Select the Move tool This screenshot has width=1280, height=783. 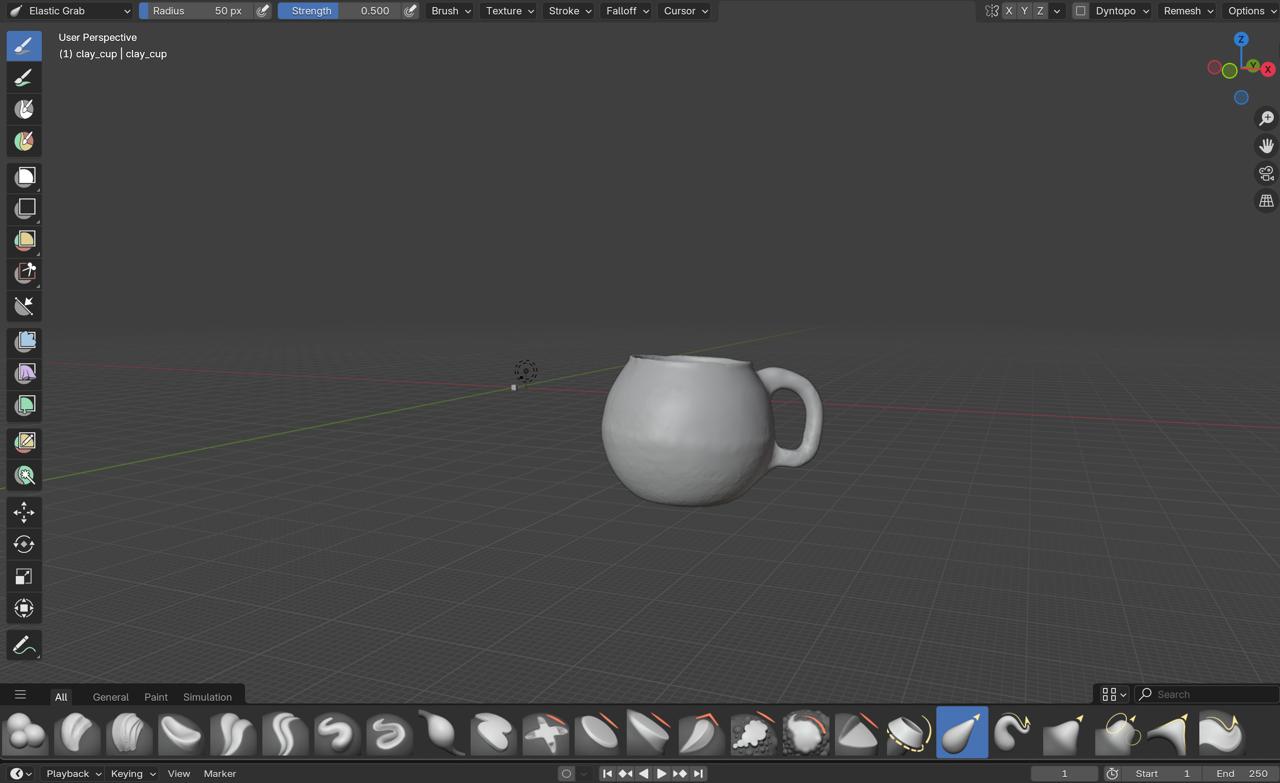pyautogui.click(x=24, y=512)
